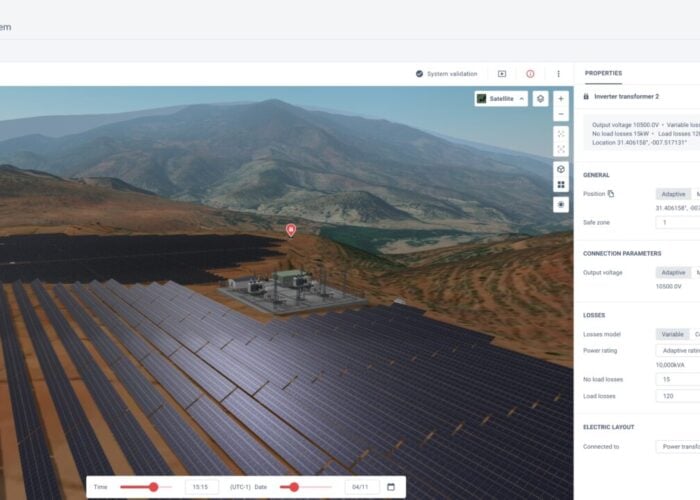Copy position with the Position copy icon
The width and height of the screenshot is (700, 500).
pos(611,194)
